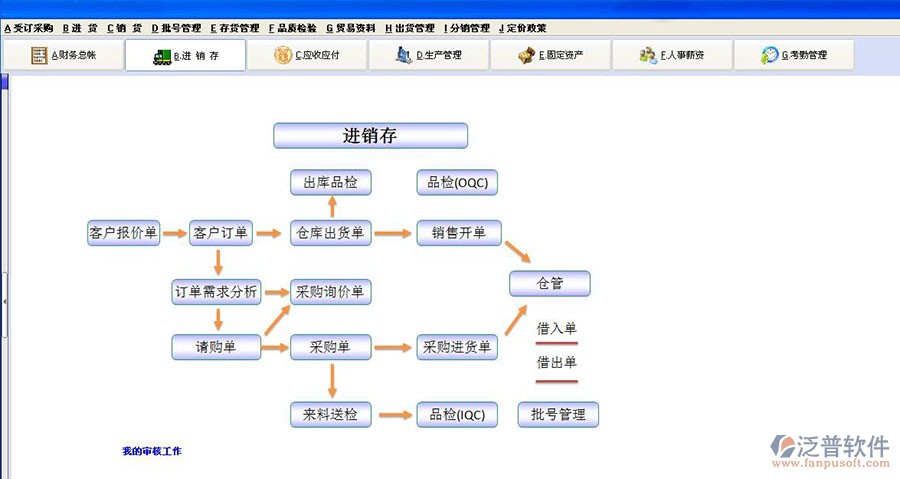Click the left panel collapse handle
The image size is (900, 479).
pyautogui.click(x=4, y=300)
